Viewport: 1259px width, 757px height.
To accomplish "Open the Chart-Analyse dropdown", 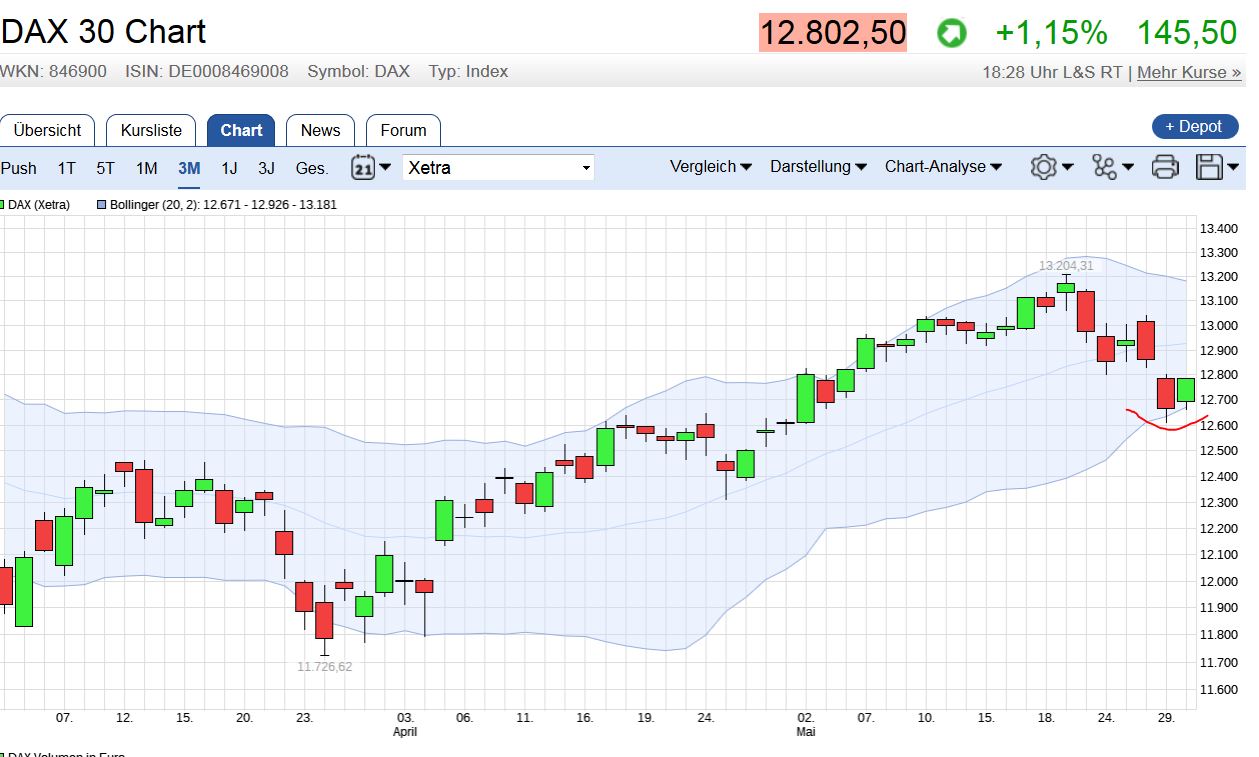I will (x=942, y=167).
